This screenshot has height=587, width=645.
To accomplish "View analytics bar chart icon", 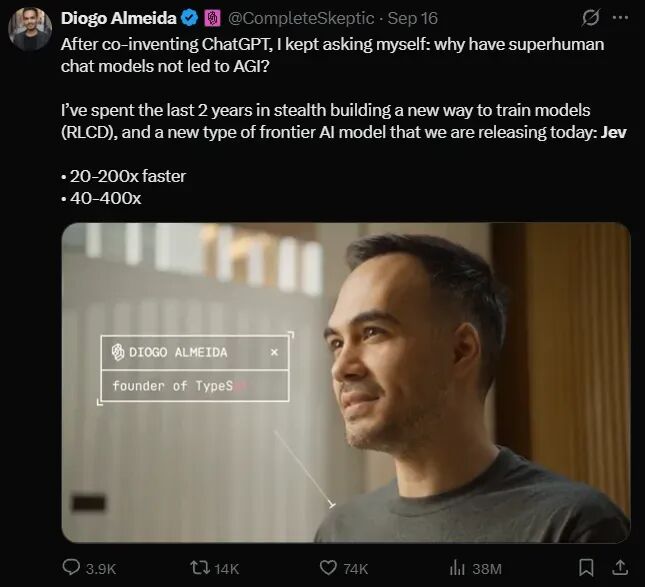I will [457, 568].
